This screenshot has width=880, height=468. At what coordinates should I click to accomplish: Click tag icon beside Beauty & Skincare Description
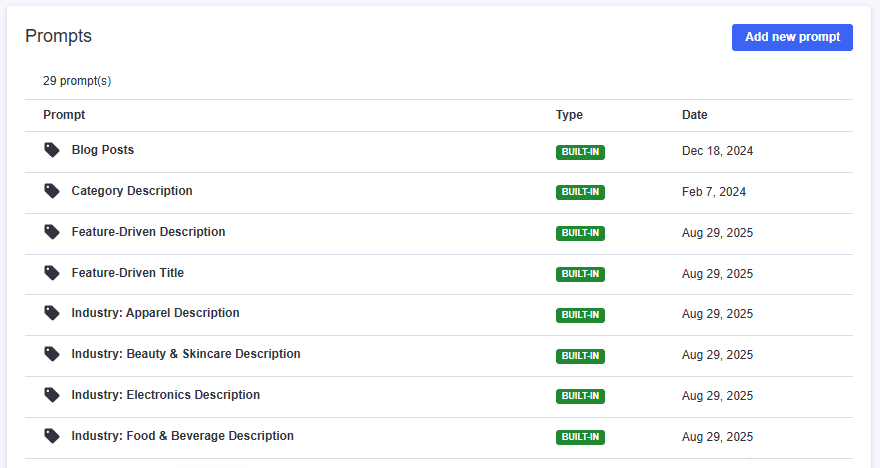point(52,354)
